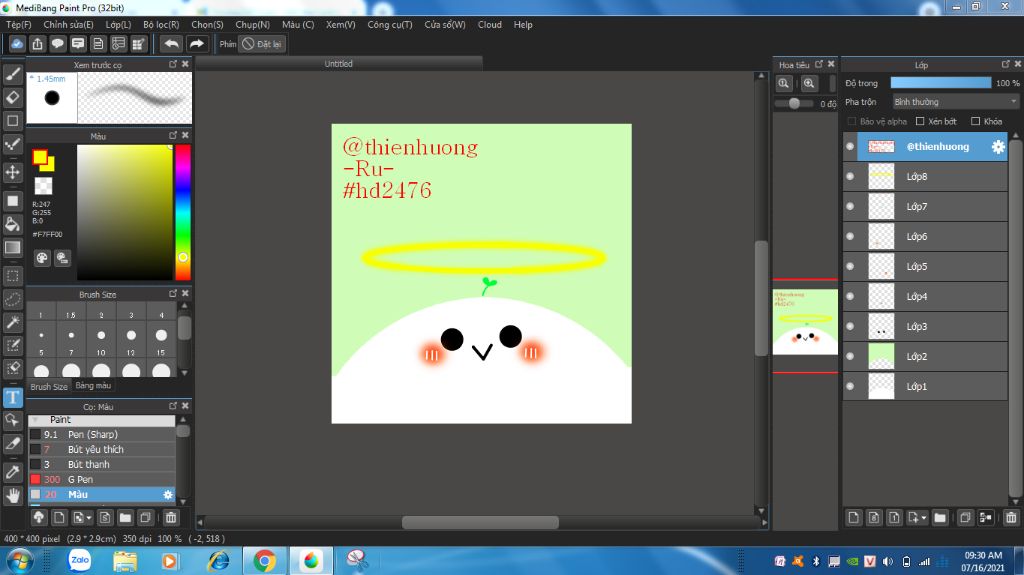Open the Lớp(L) menu
1024x575 pixels.
[118, 25]
